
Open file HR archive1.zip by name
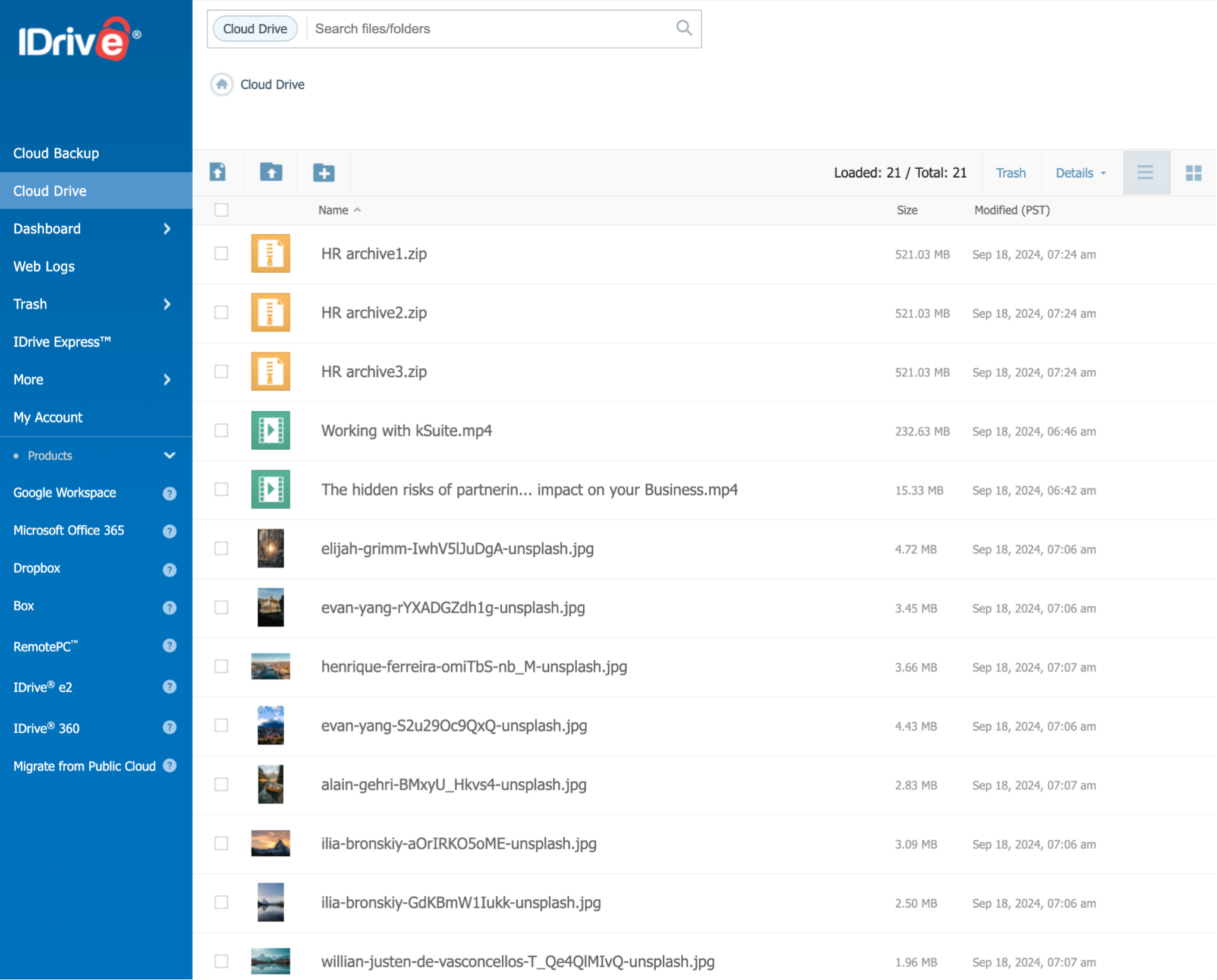[374, 254]
